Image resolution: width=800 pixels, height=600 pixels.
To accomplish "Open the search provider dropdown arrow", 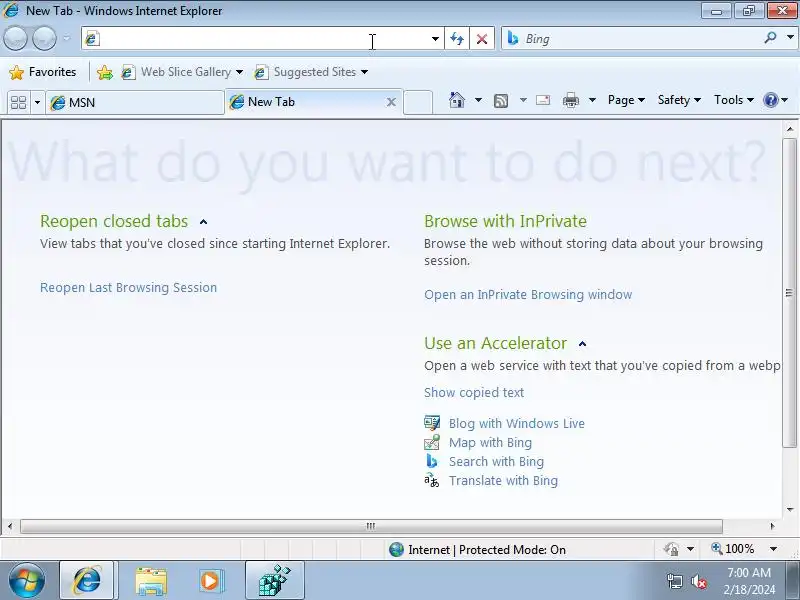I will pyautogui.click(x=790, y=38).
